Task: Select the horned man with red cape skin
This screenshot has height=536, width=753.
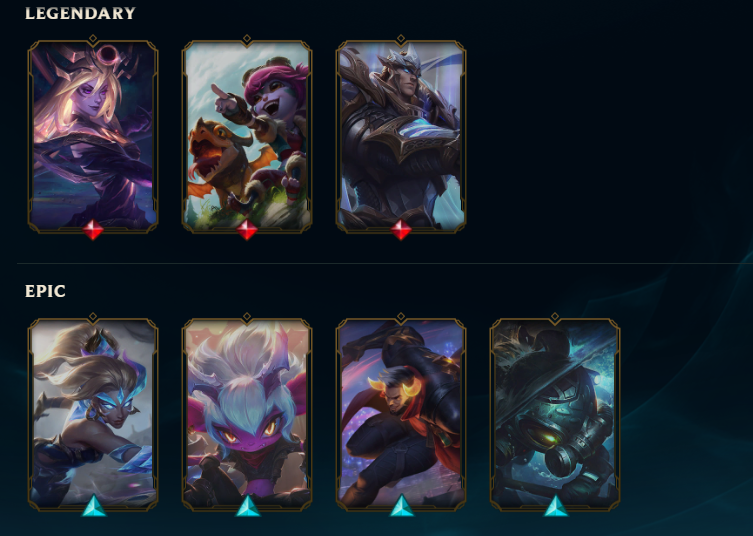Action: point(401,414)
